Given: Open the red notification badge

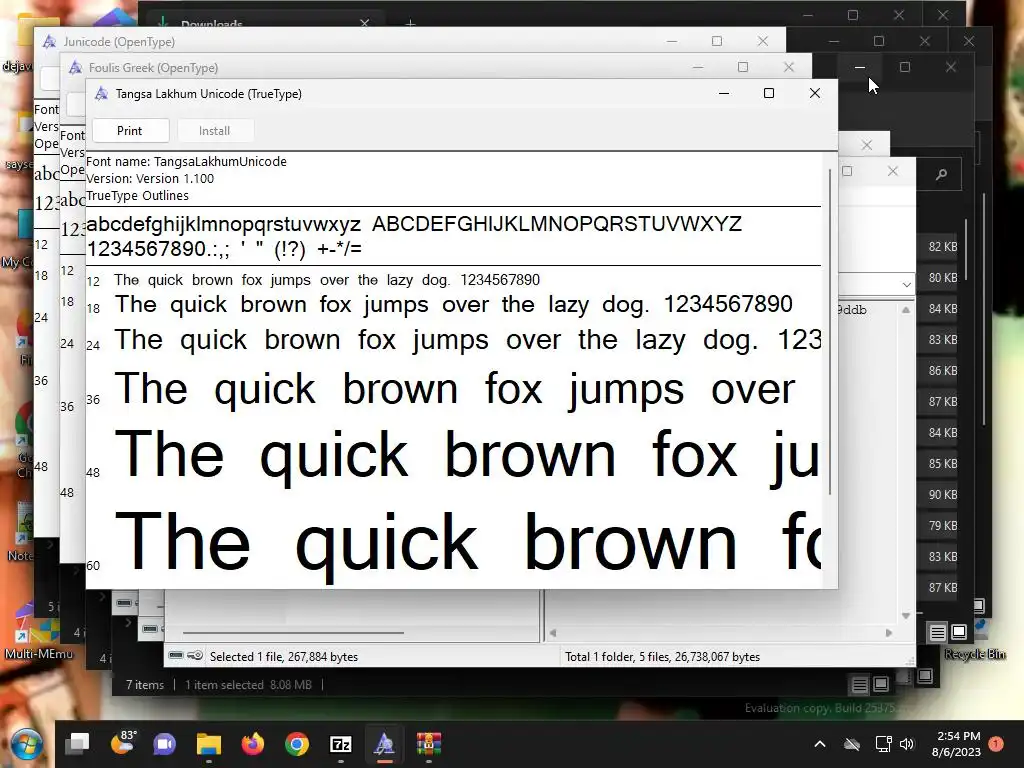Looking at the screenshot, I should [996, 744].
